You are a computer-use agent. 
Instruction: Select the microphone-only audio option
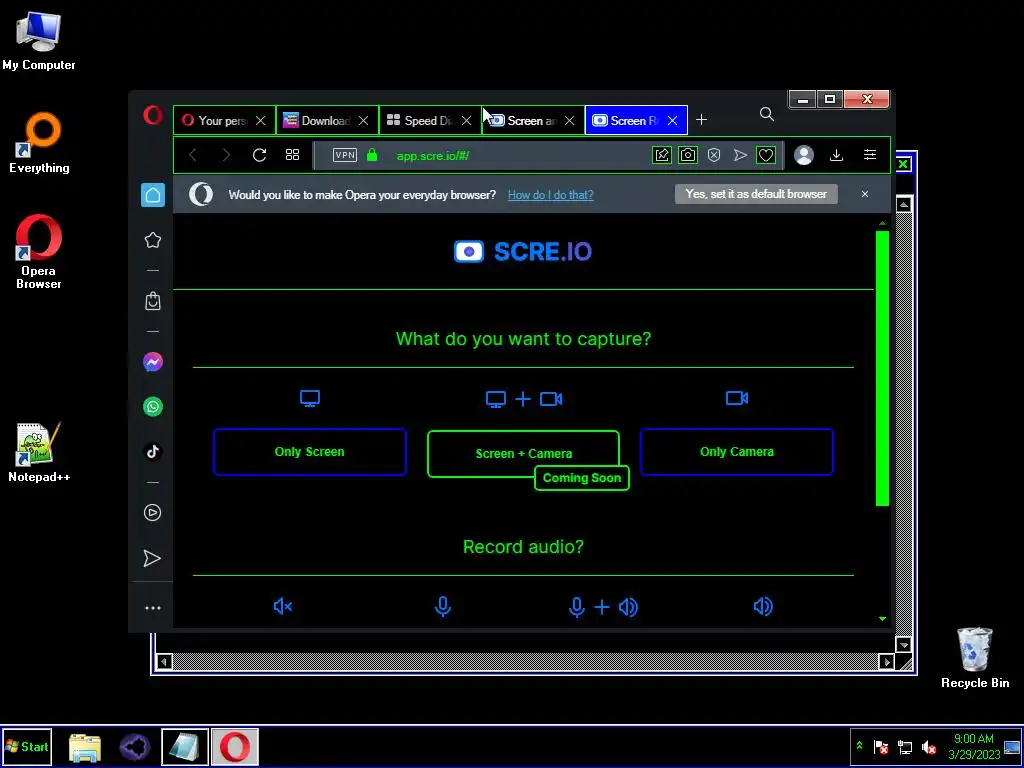443,607
